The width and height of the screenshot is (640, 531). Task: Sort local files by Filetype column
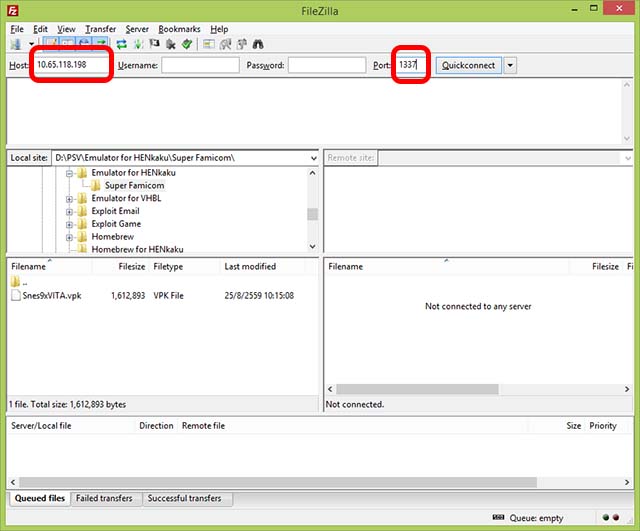pos(186,267)
